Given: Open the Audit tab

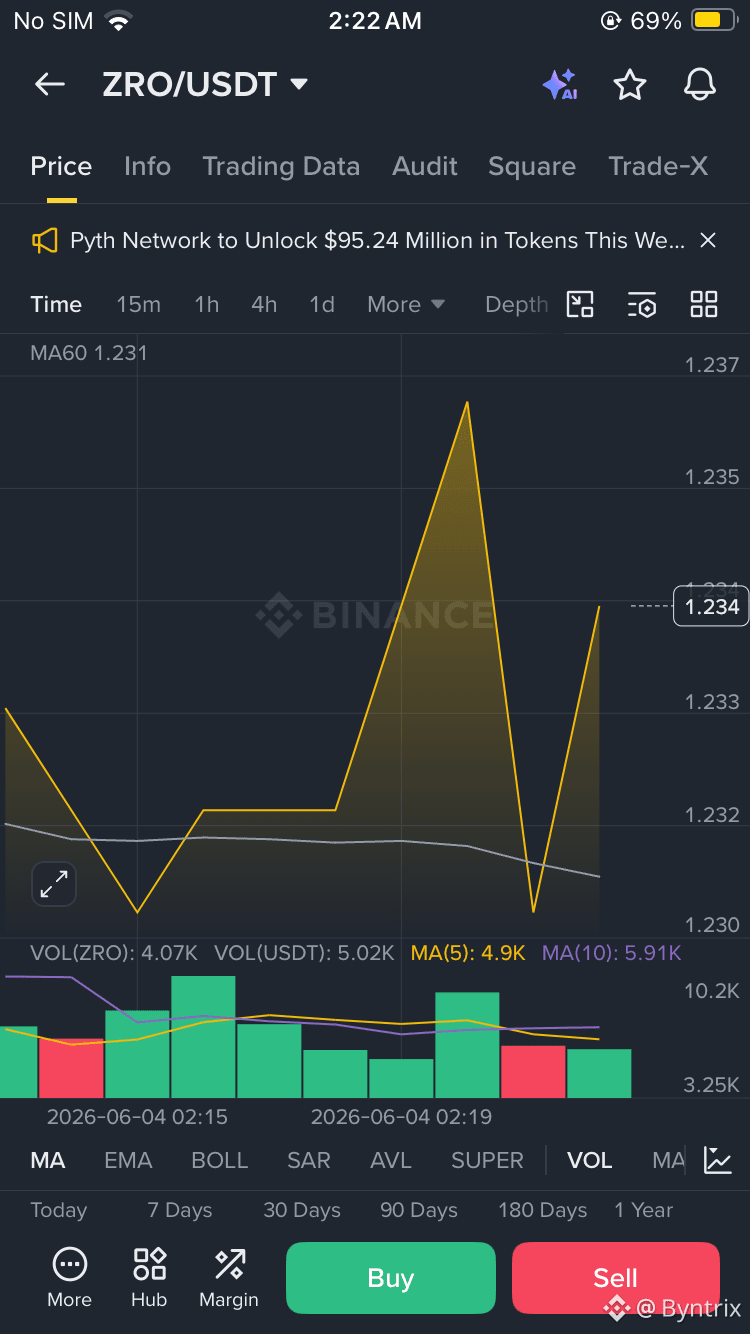Looking at the screenshot, I should [x=425, y=166].
